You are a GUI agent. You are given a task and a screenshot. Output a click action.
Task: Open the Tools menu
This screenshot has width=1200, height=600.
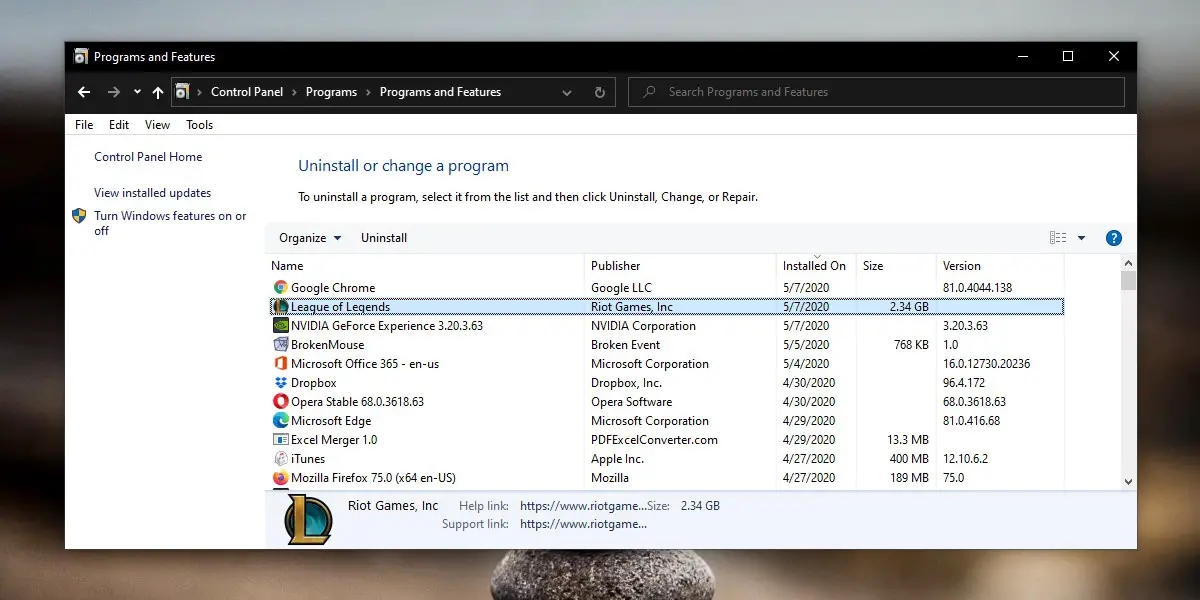click(200, 125)
